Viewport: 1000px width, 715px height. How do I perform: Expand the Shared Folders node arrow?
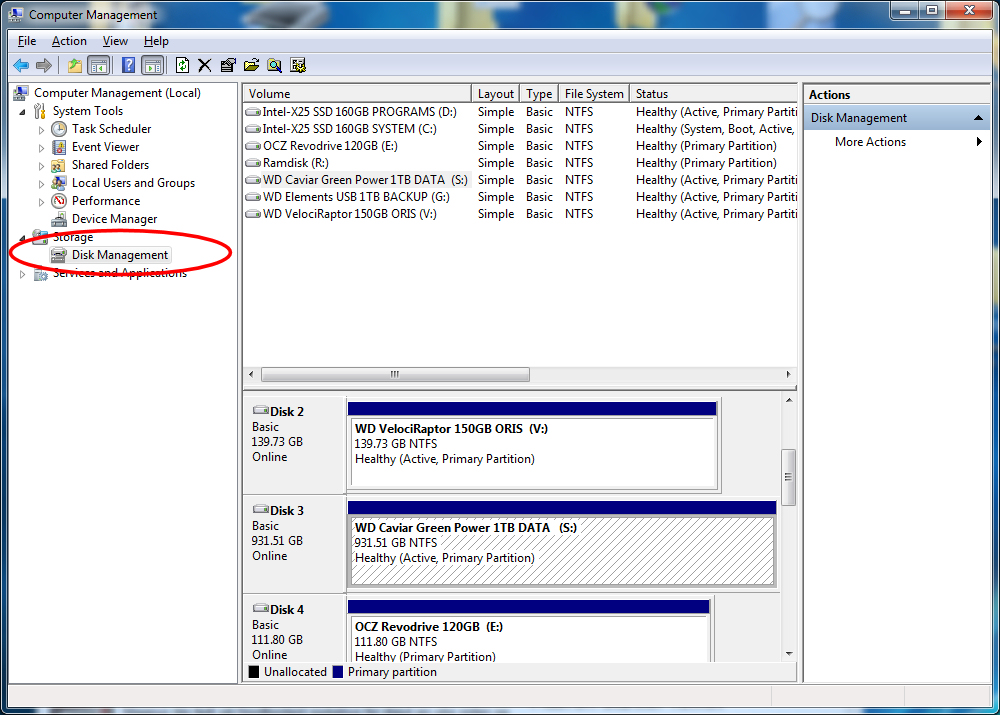coord(41,166)
